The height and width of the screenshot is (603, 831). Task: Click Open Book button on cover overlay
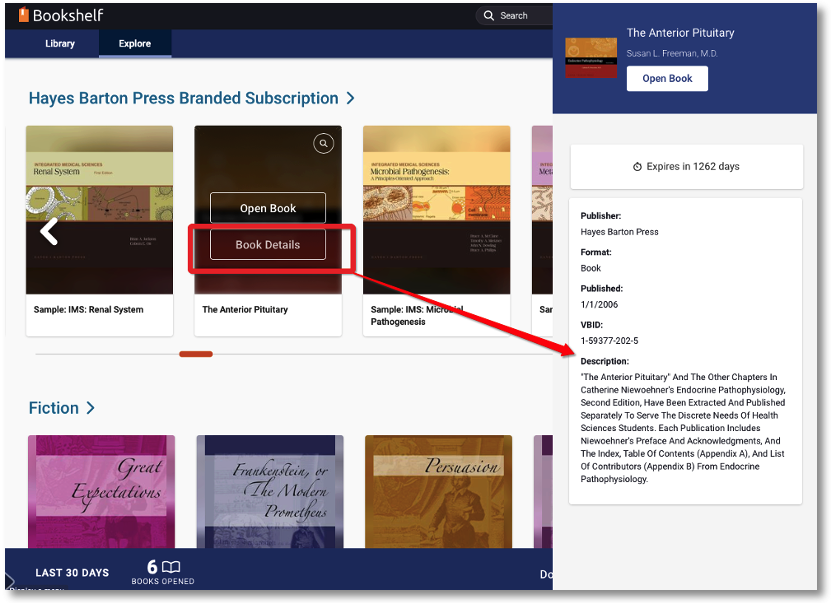pyautogui.click(x=268, y=208)
